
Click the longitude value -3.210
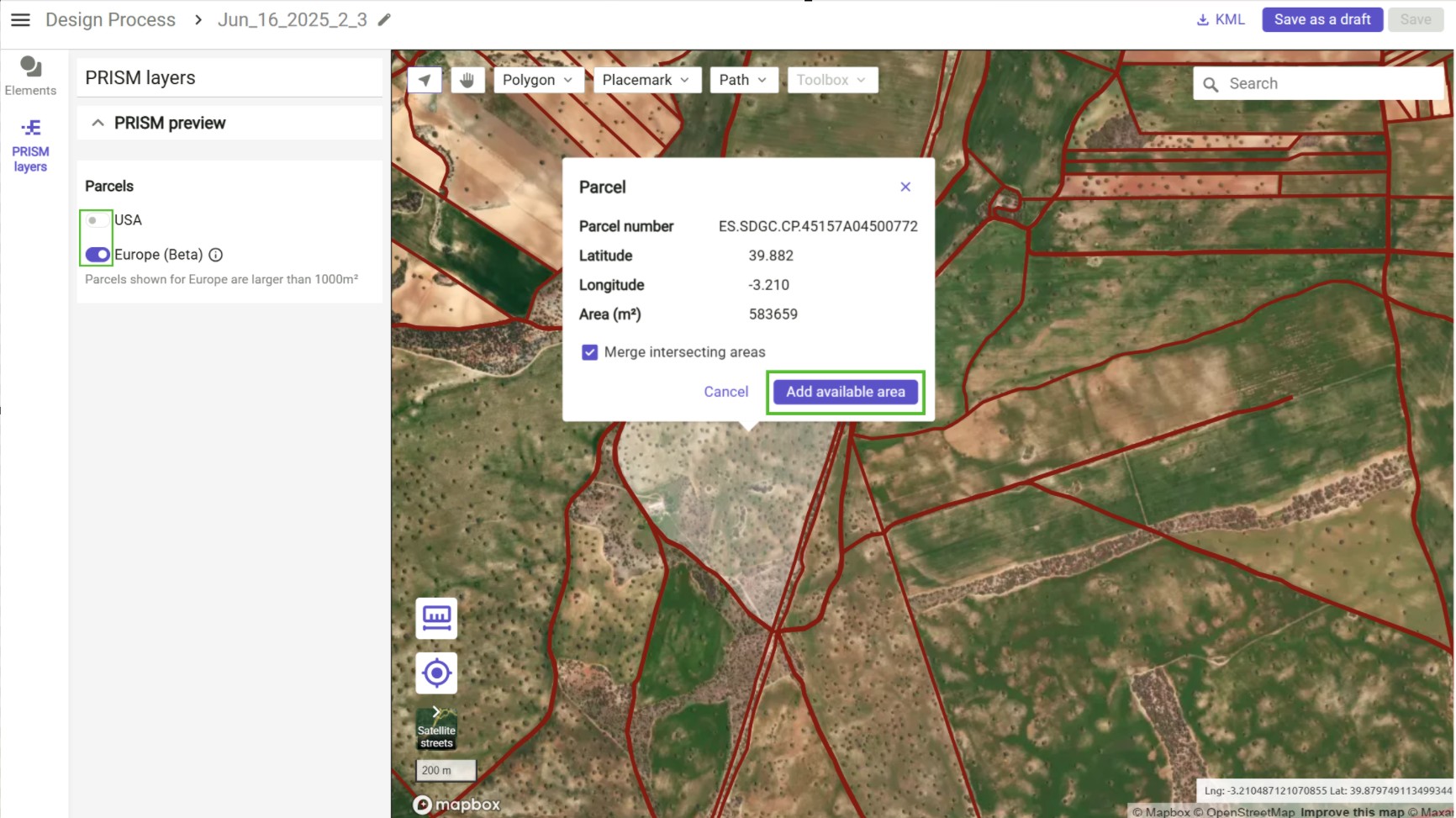coord(768,285)
